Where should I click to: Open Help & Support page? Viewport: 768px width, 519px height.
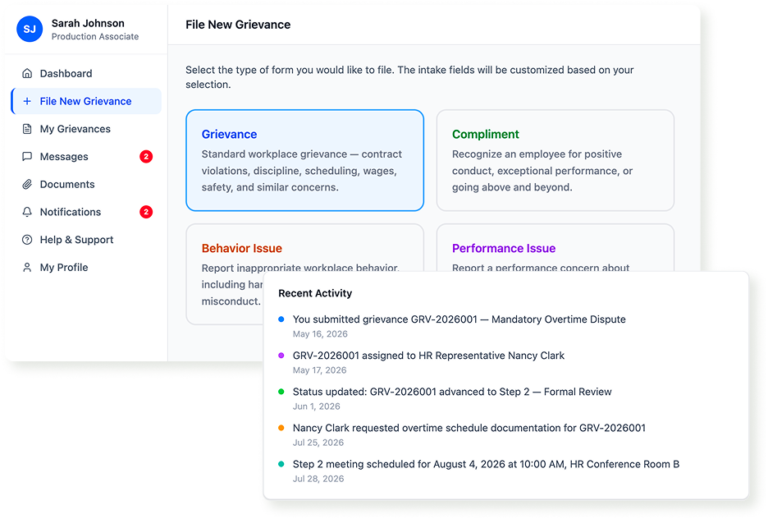pos(86,240)
